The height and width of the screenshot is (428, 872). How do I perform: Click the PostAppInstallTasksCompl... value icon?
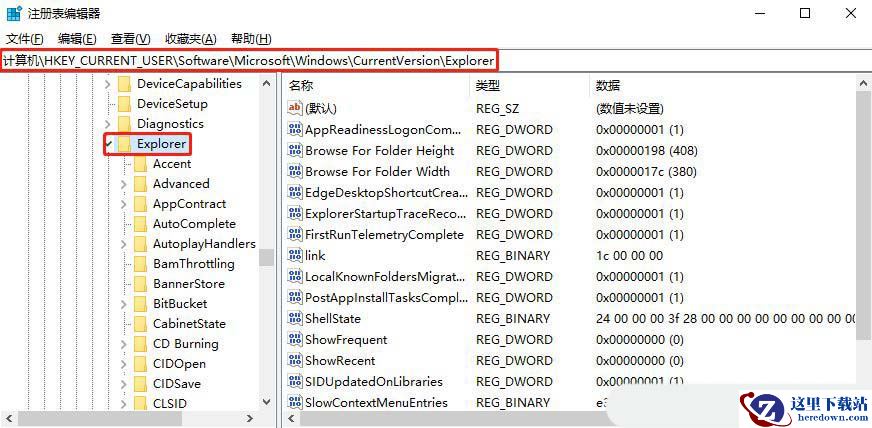[295, 297]
